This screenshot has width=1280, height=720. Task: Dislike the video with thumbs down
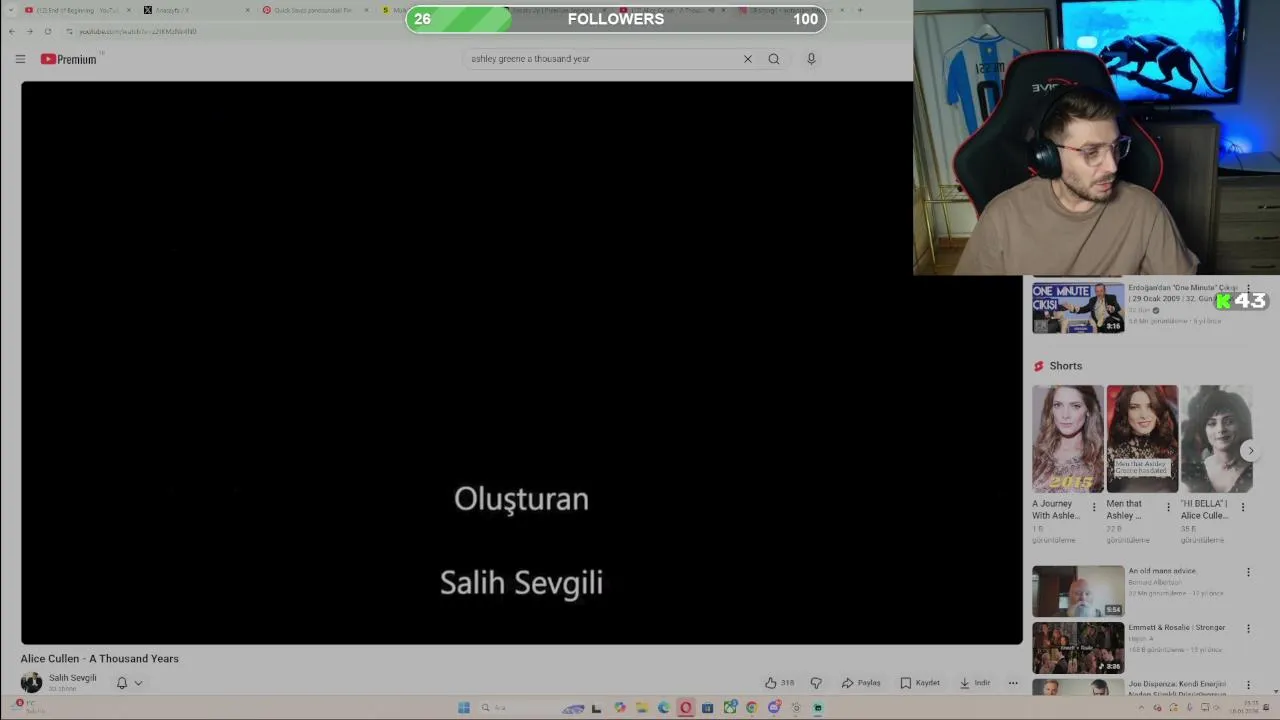tap(816, 683)
